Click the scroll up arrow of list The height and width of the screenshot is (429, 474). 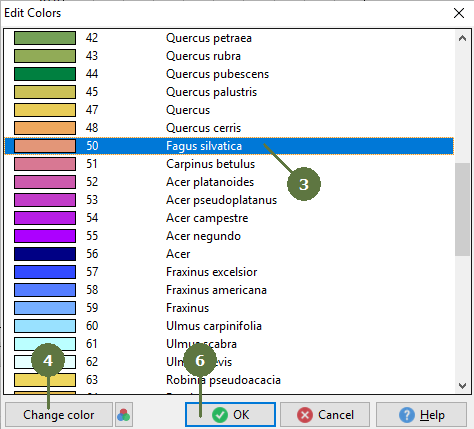(462, 38)
